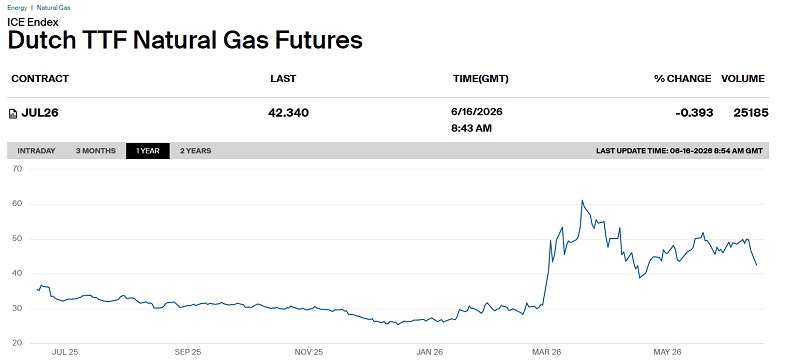Image resolution: width=800 pixels, height=364 pixels.
Task: Click the NOV 25 axis label
Action: click(310, 352)
